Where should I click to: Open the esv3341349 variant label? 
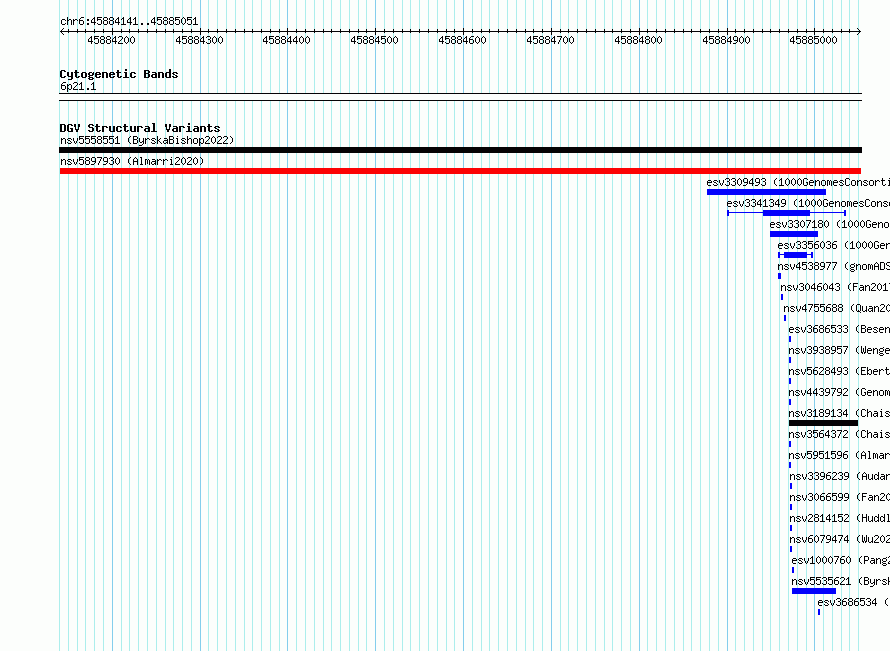pos(808,203)
